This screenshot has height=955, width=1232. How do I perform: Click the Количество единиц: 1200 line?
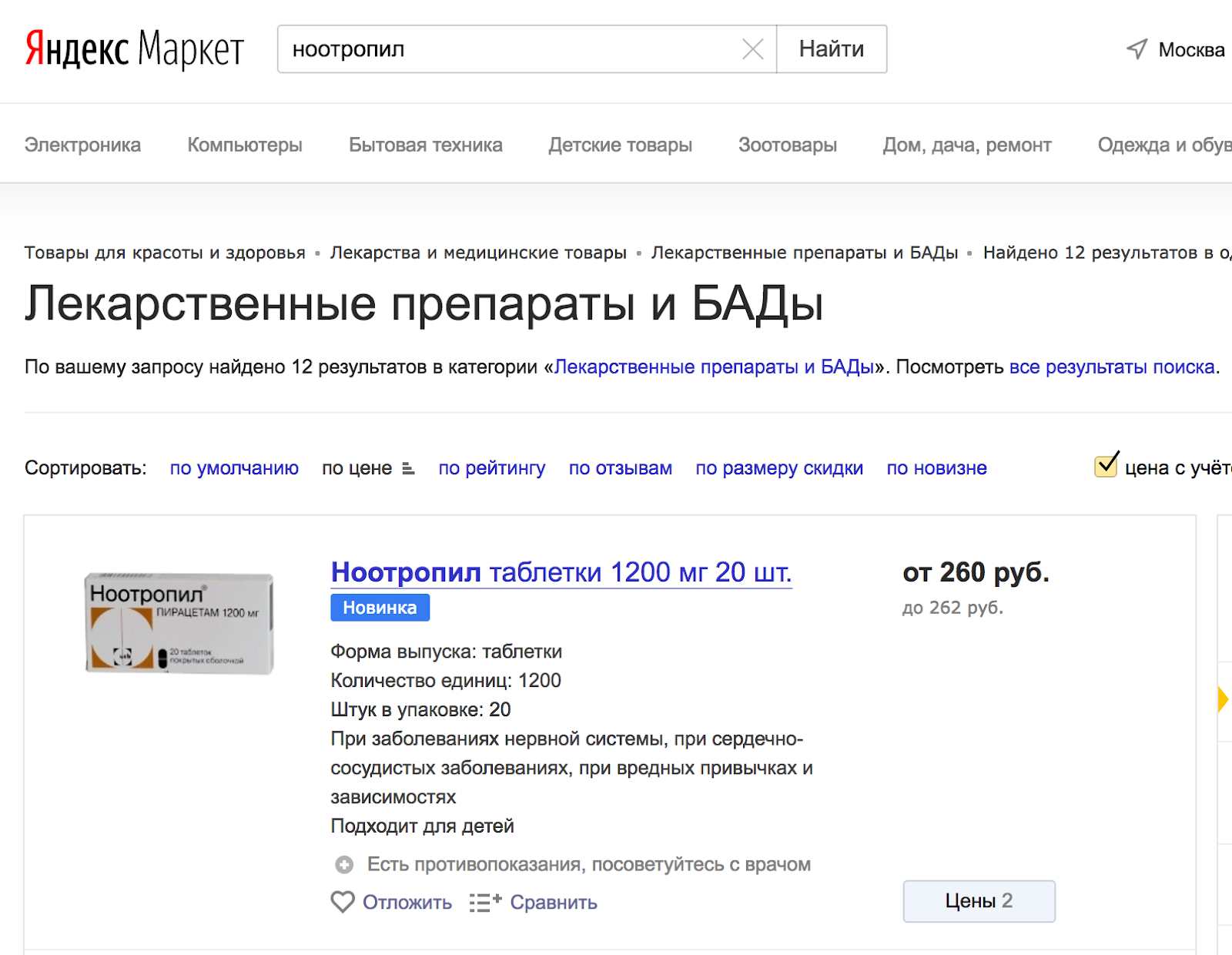(x=446, y=681)
